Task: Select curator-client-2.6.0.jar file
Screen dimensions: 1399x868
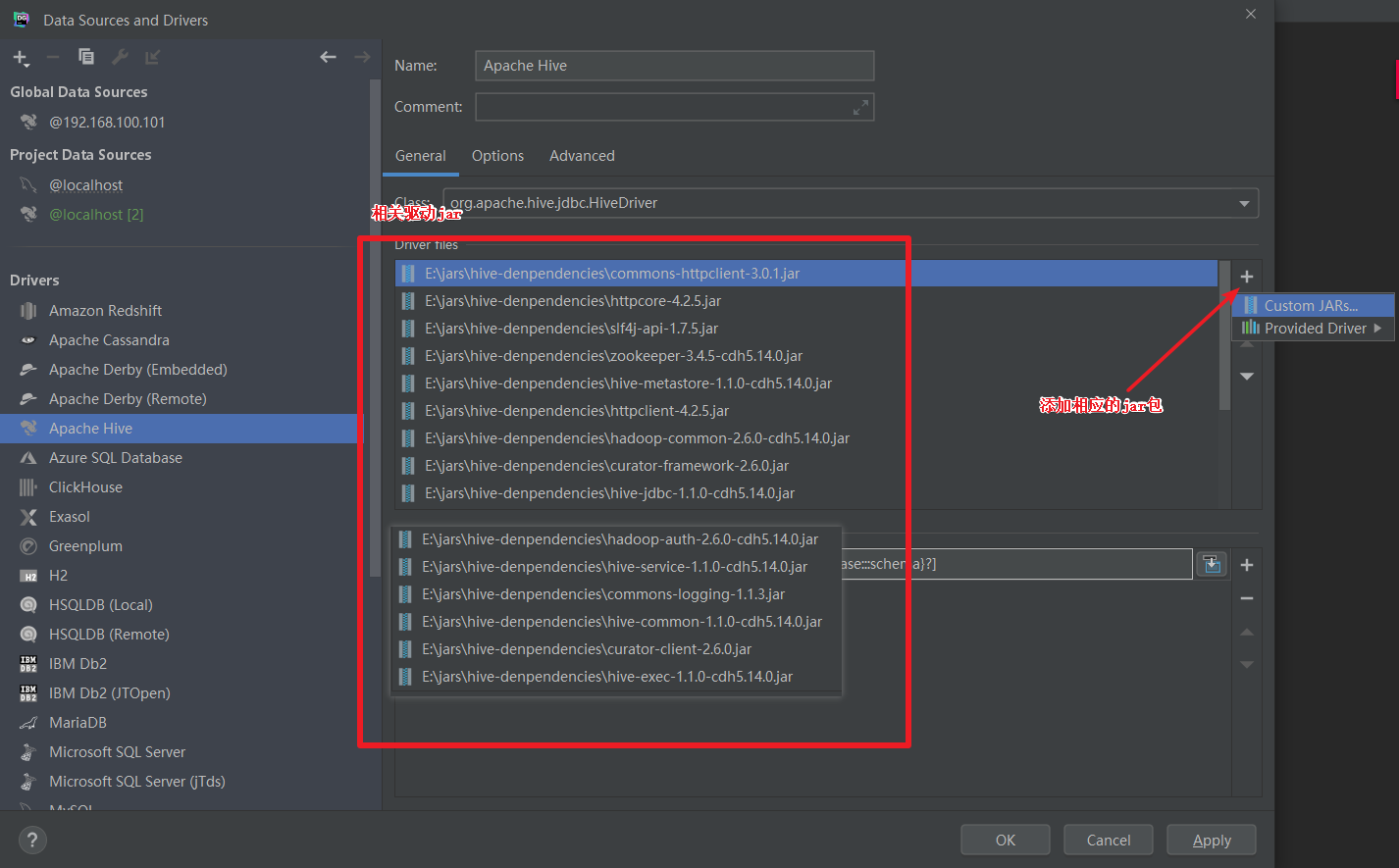Action: point(616,649)
